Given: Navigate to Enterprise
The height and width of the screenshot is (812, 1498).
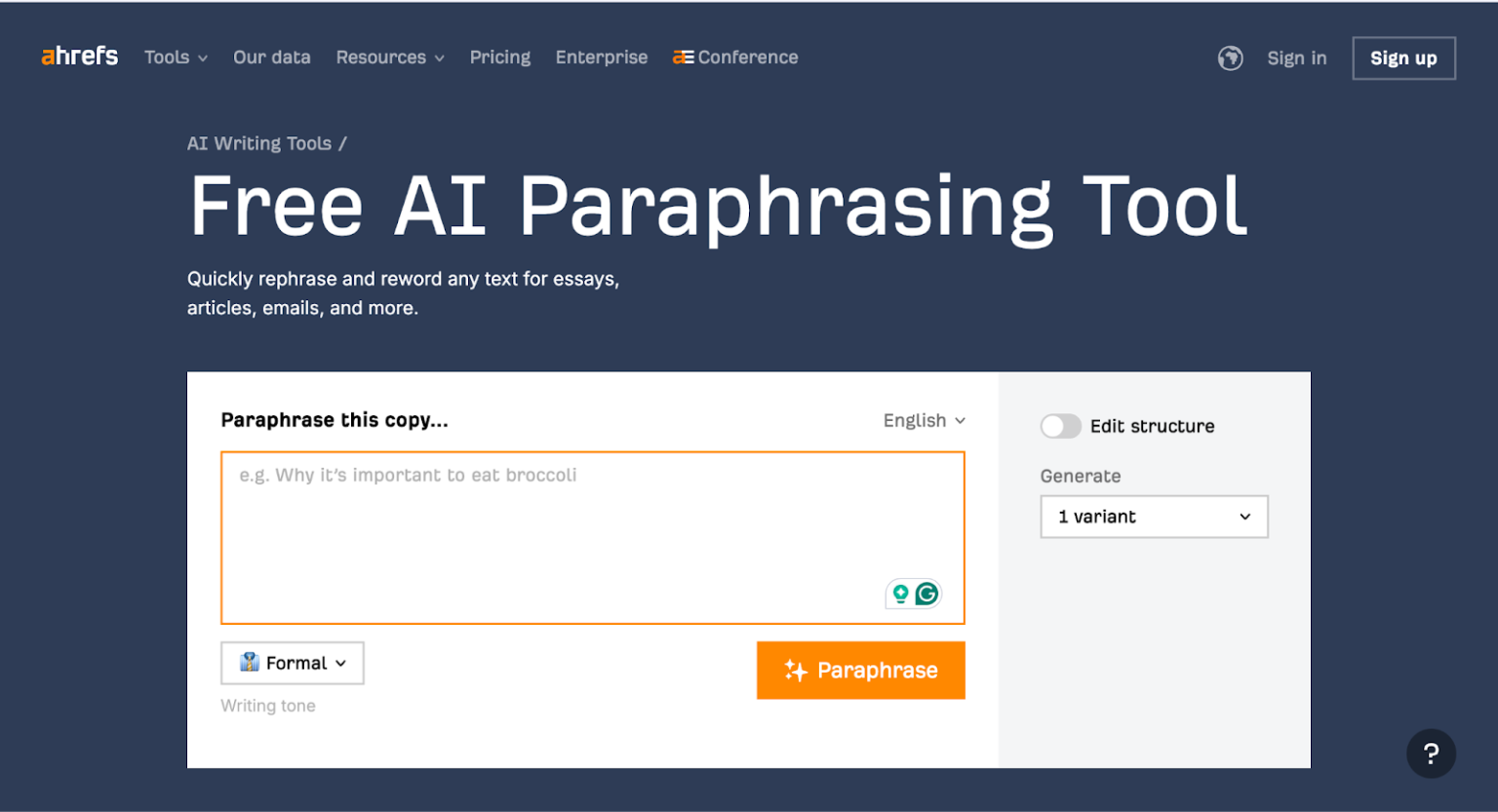Looking at the screenshot, I should pos(602,58).
